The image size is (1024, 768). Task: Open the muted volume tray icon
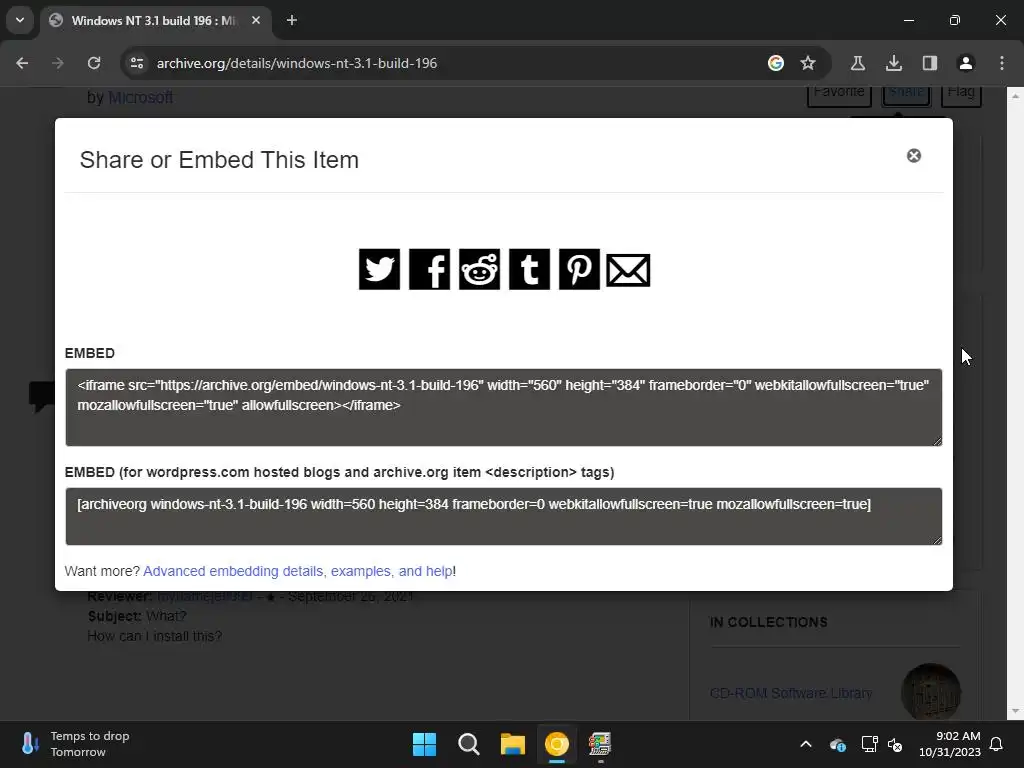point(895,744)
